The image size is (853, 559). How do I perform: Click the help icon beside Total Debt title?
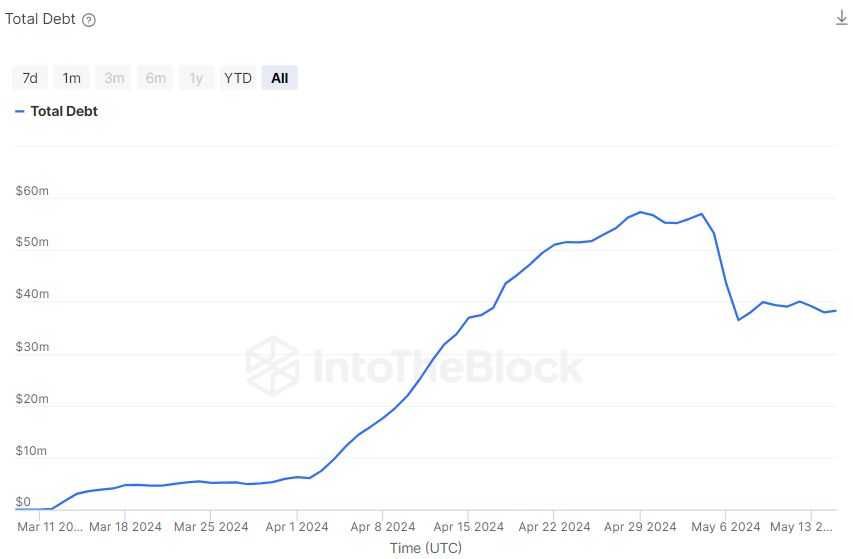tap(89, 20)
